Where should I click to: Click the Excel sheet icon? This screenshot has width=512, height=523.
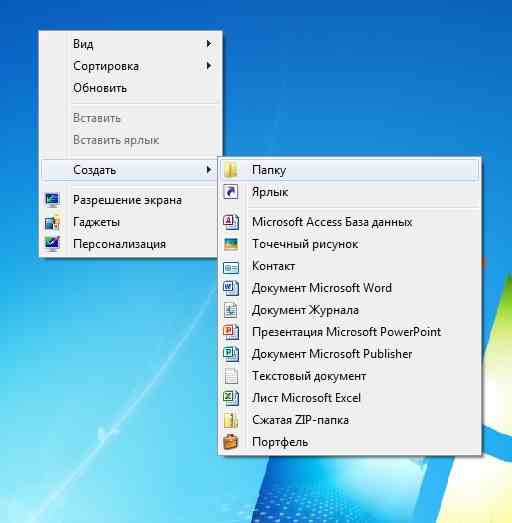(231, 398)
